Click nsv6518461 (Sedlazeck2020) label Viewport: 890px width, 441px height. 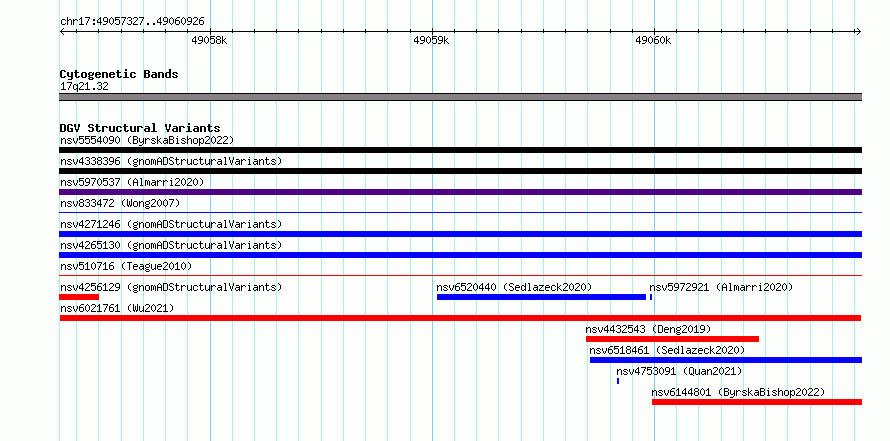click(667, 350)
